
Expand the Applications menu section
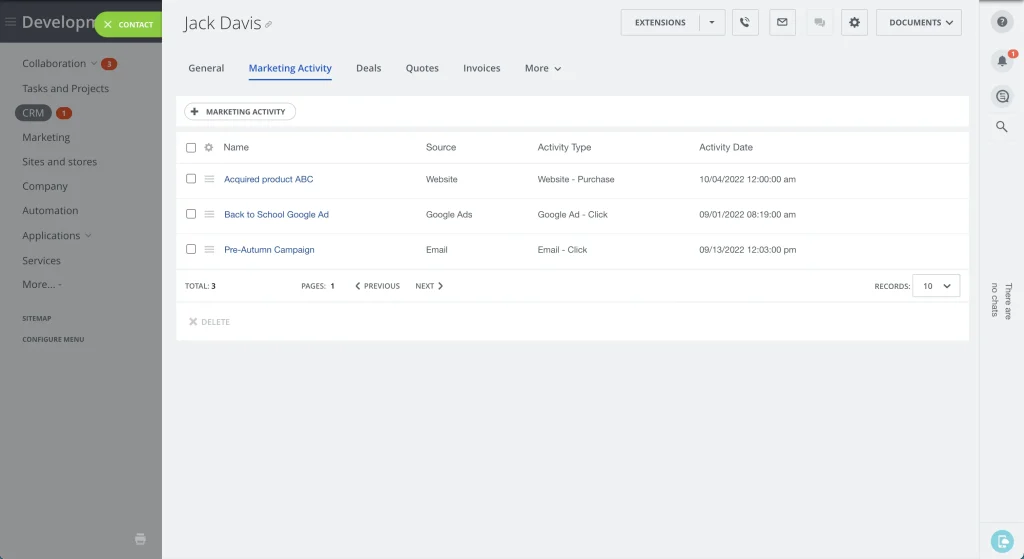(56, 235)
